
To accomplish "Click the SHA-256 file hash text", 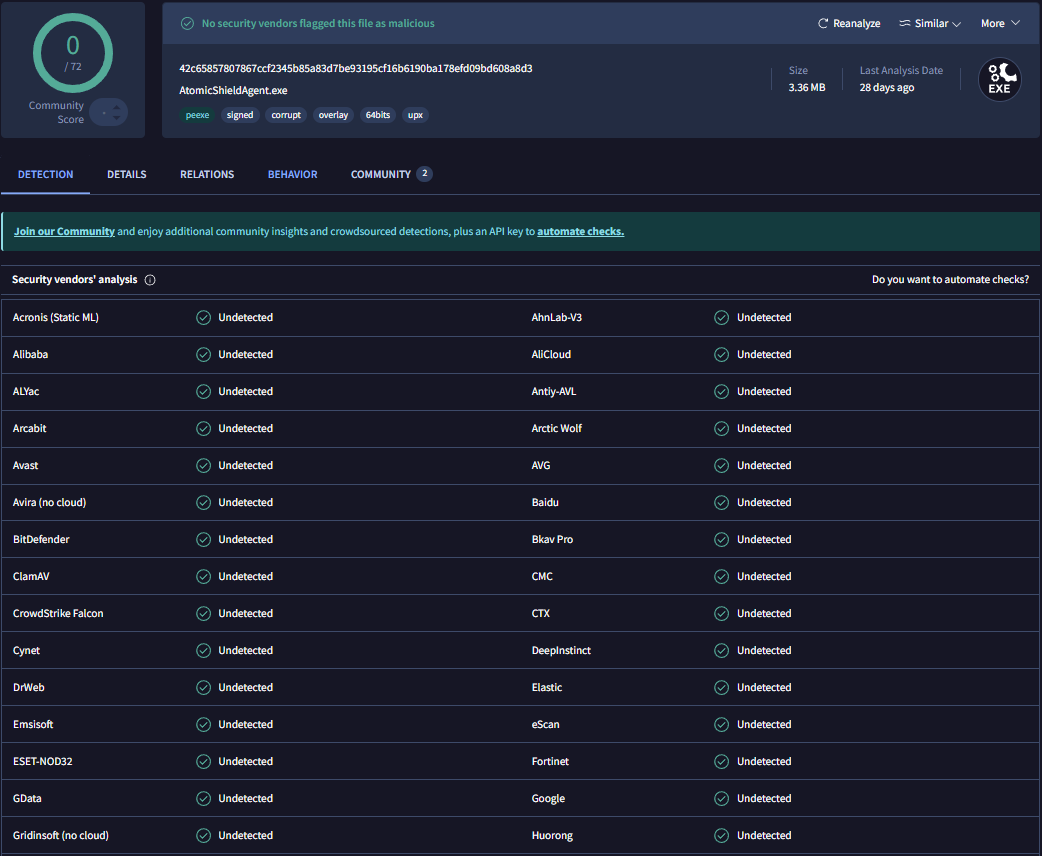I will coord(356,68).
